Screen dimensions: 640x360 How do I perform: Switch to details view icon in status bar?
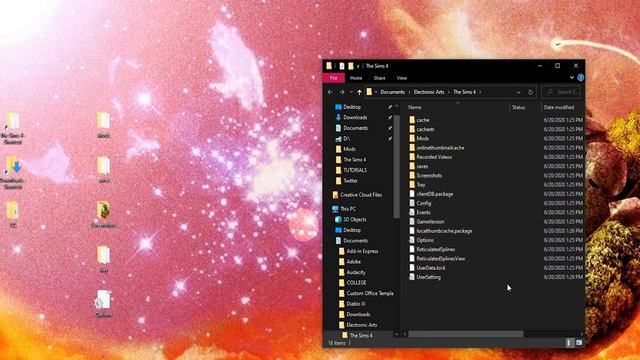[x=569, y=343]
